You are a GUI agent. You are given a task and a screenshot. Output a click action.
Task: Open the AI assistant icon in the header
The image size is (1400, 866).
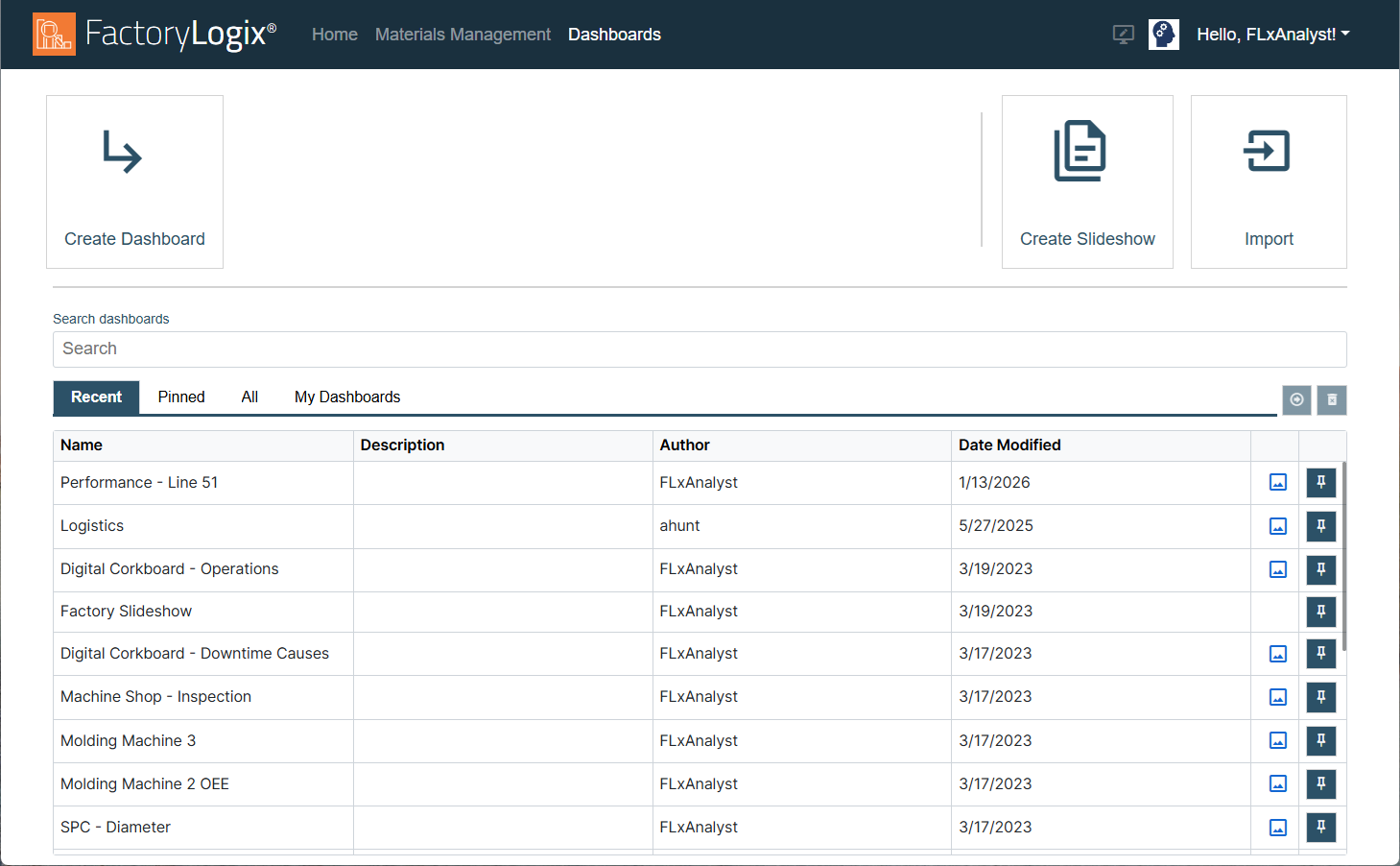pos(1163,34)
